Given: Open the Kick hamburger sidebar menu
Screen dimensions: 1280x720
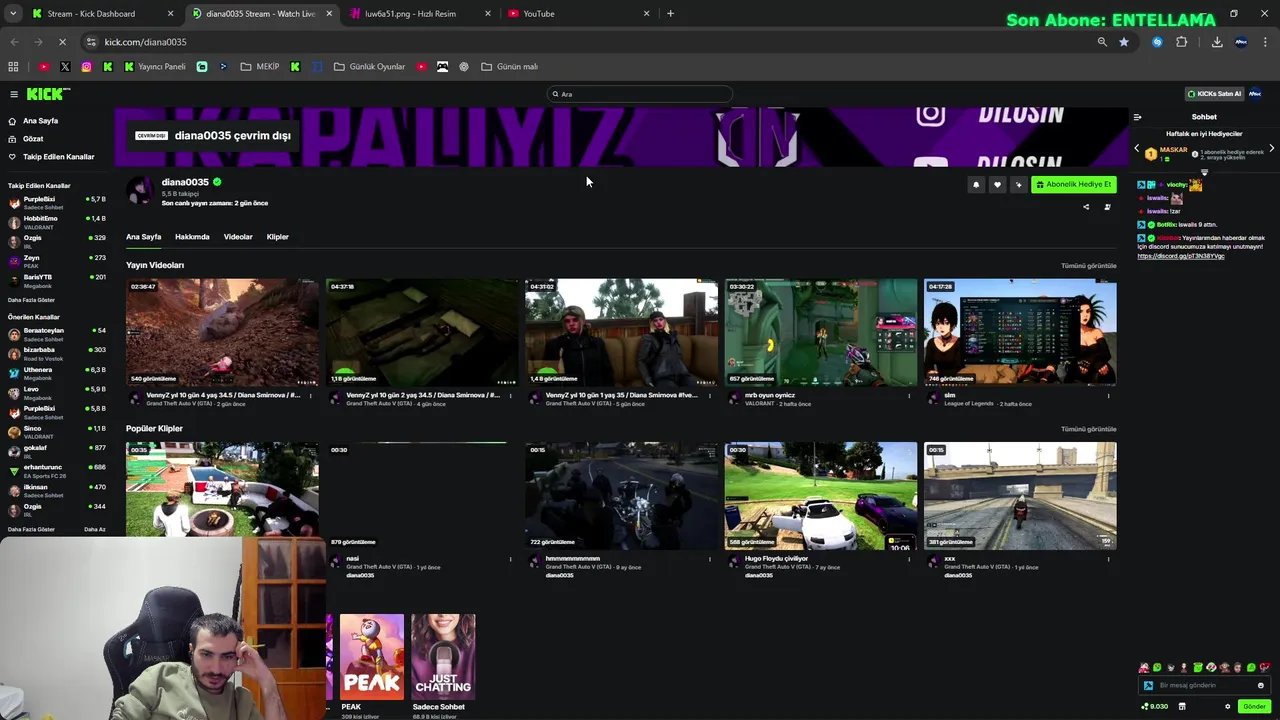Looking at the screenshot, I should (x=14, y=94).
